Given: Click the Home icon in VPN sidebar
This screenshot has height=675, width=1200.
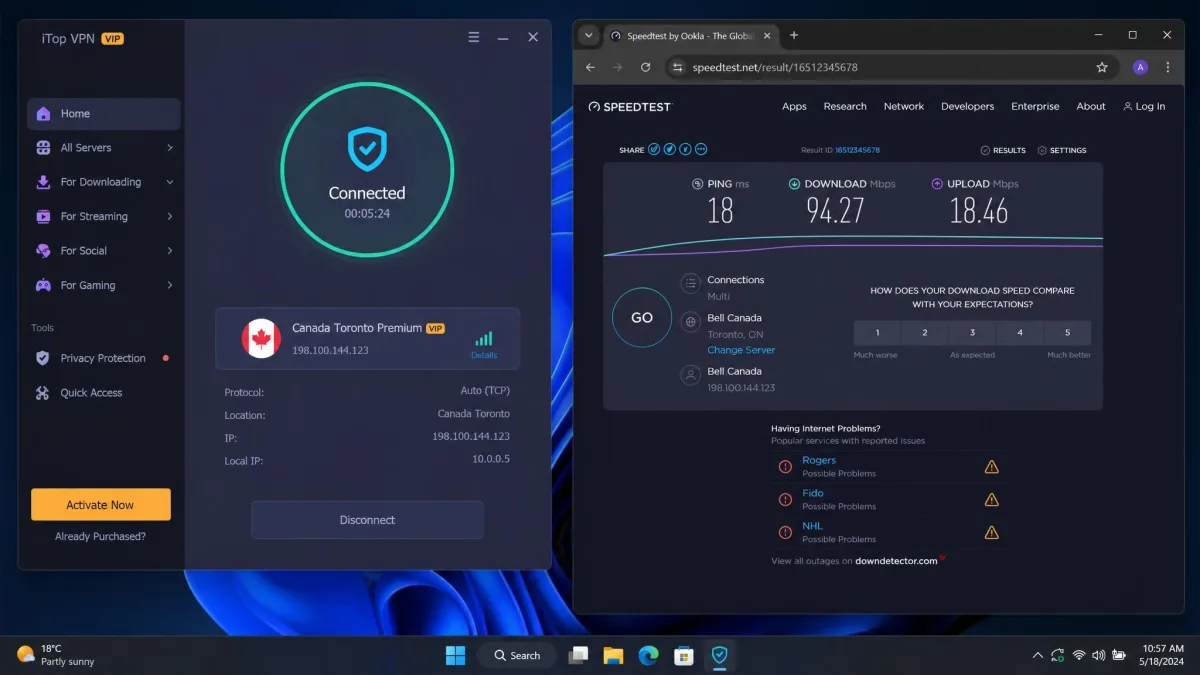Looking at the screenshot, I should tap(43, 113).
